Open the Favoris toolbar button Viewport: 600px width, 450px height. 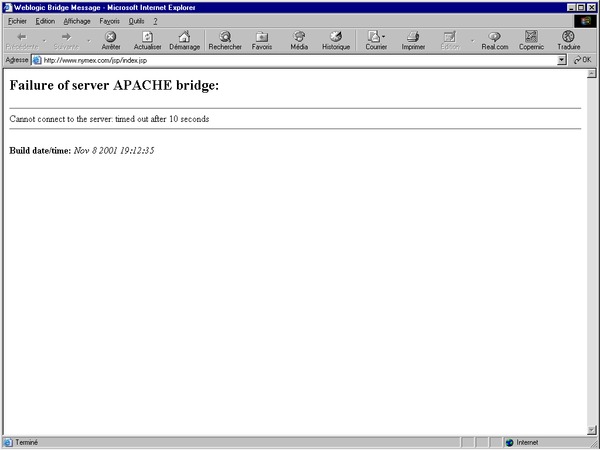(262, 41)
